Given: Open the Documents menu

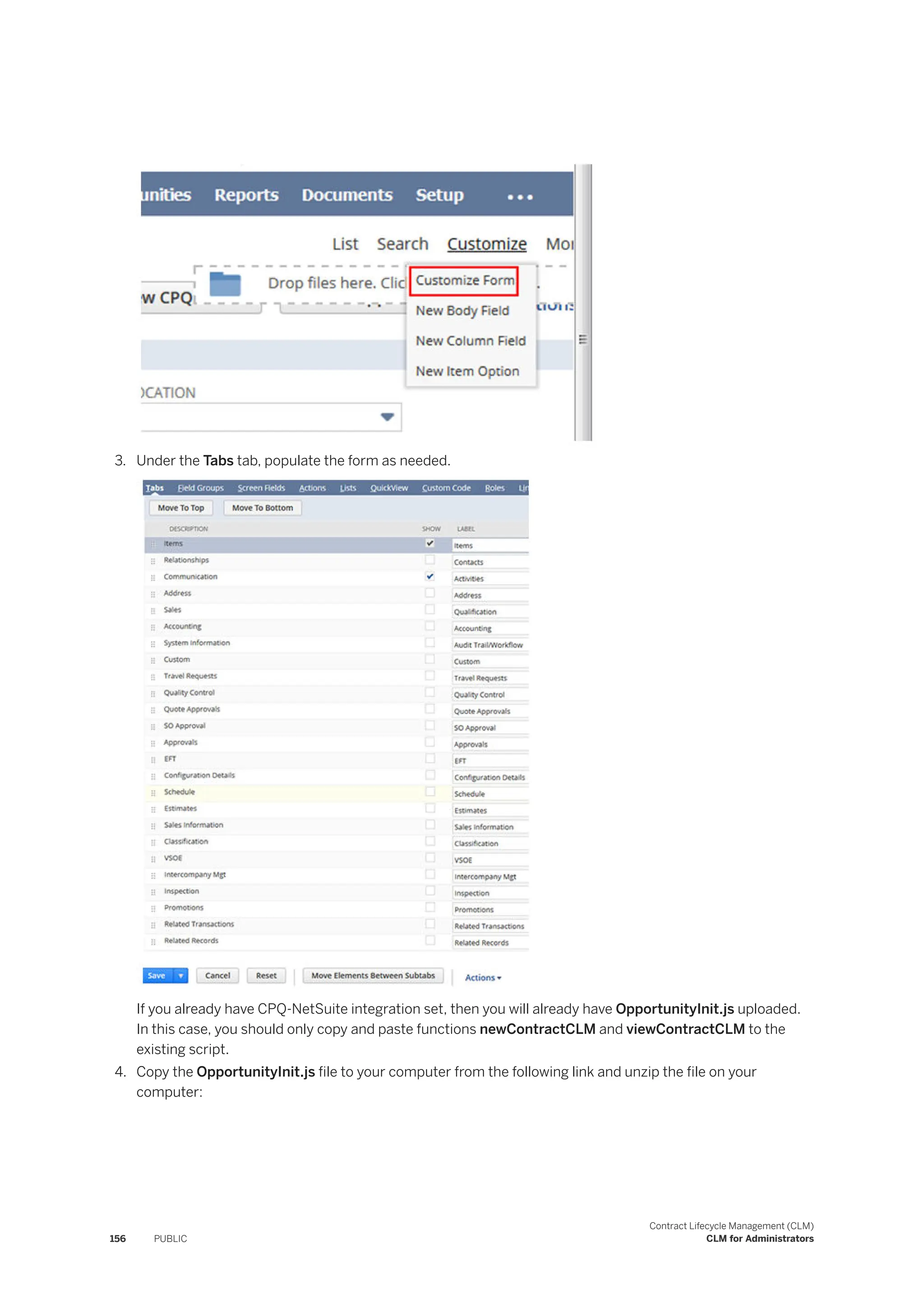Looking at the screenshot, I should pos(347,195).
